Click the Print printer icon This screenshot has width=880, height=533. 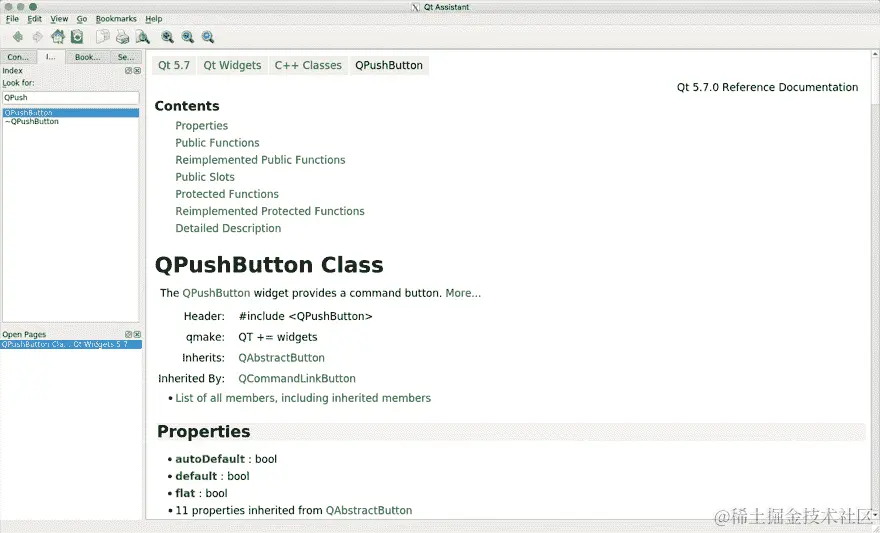[x=122, y=37]
